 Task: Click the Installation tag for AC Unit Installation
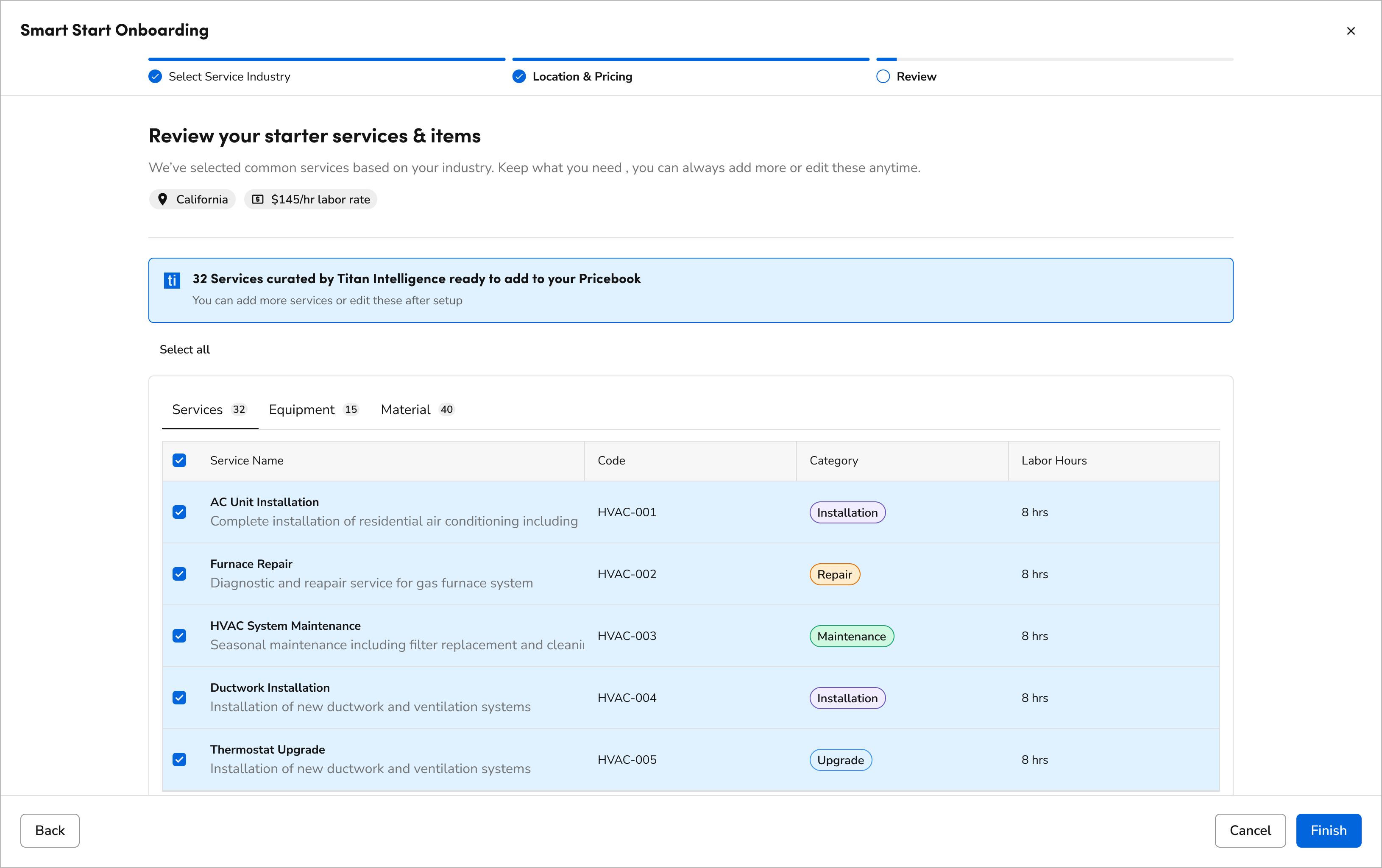point(847,512)
